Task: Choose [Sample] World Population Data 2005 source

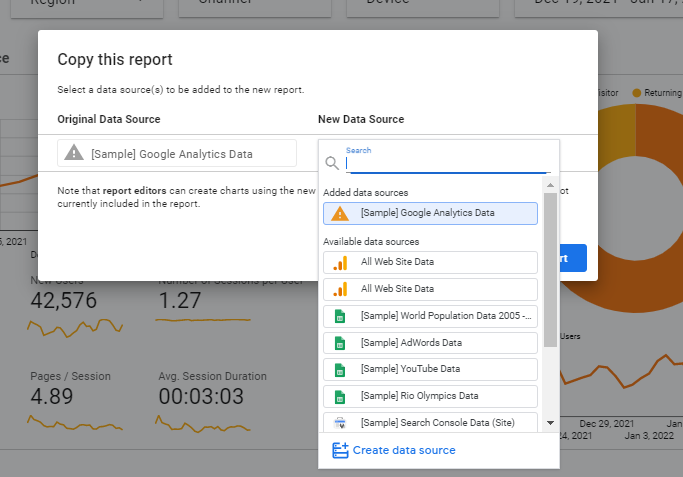Action: click(x=430, y=316)
